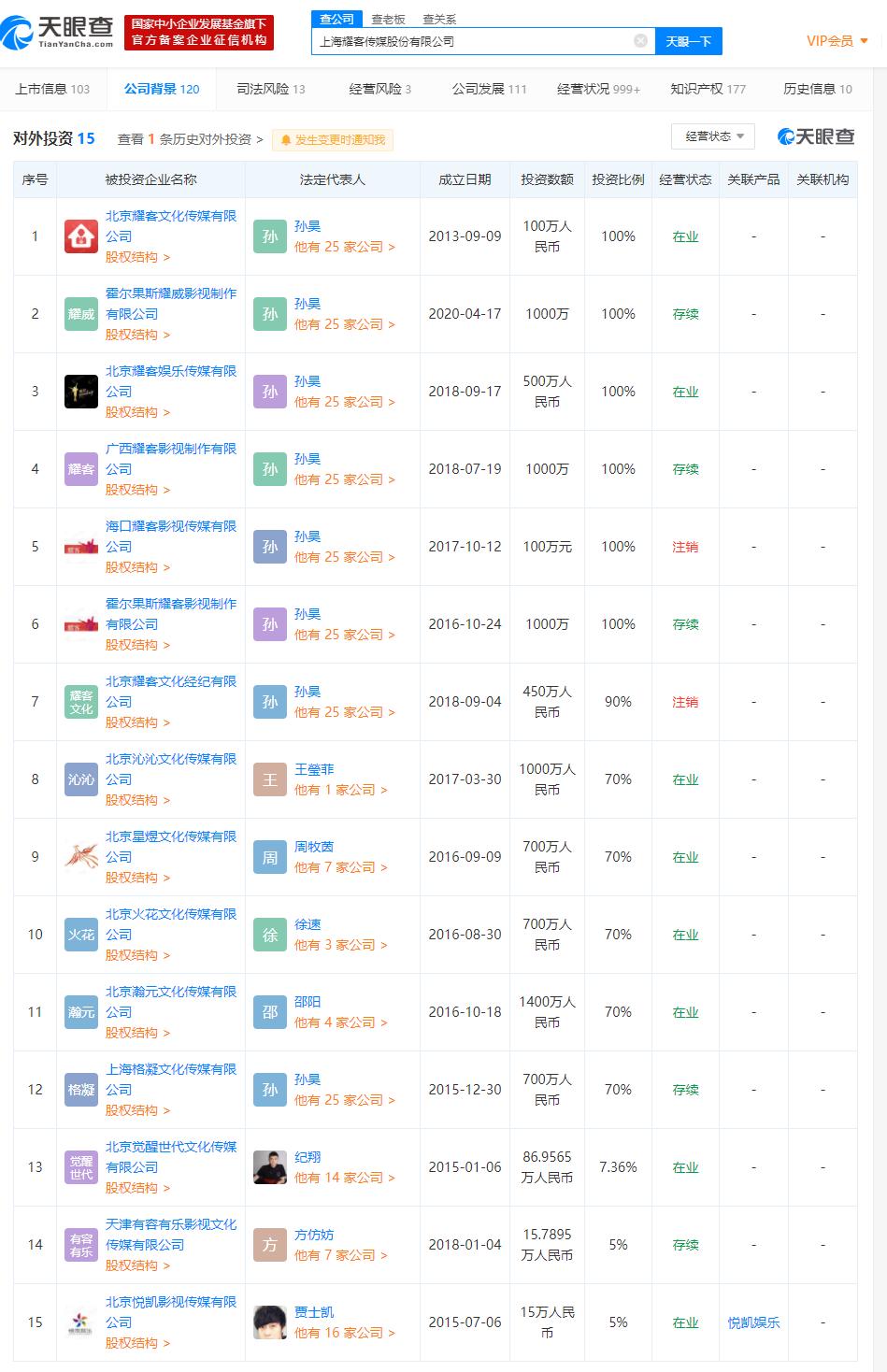The height and width of the screenshot is (1372, 887).
Task: Open the 经营状态 filter dropdown
Action: point(713,136)
